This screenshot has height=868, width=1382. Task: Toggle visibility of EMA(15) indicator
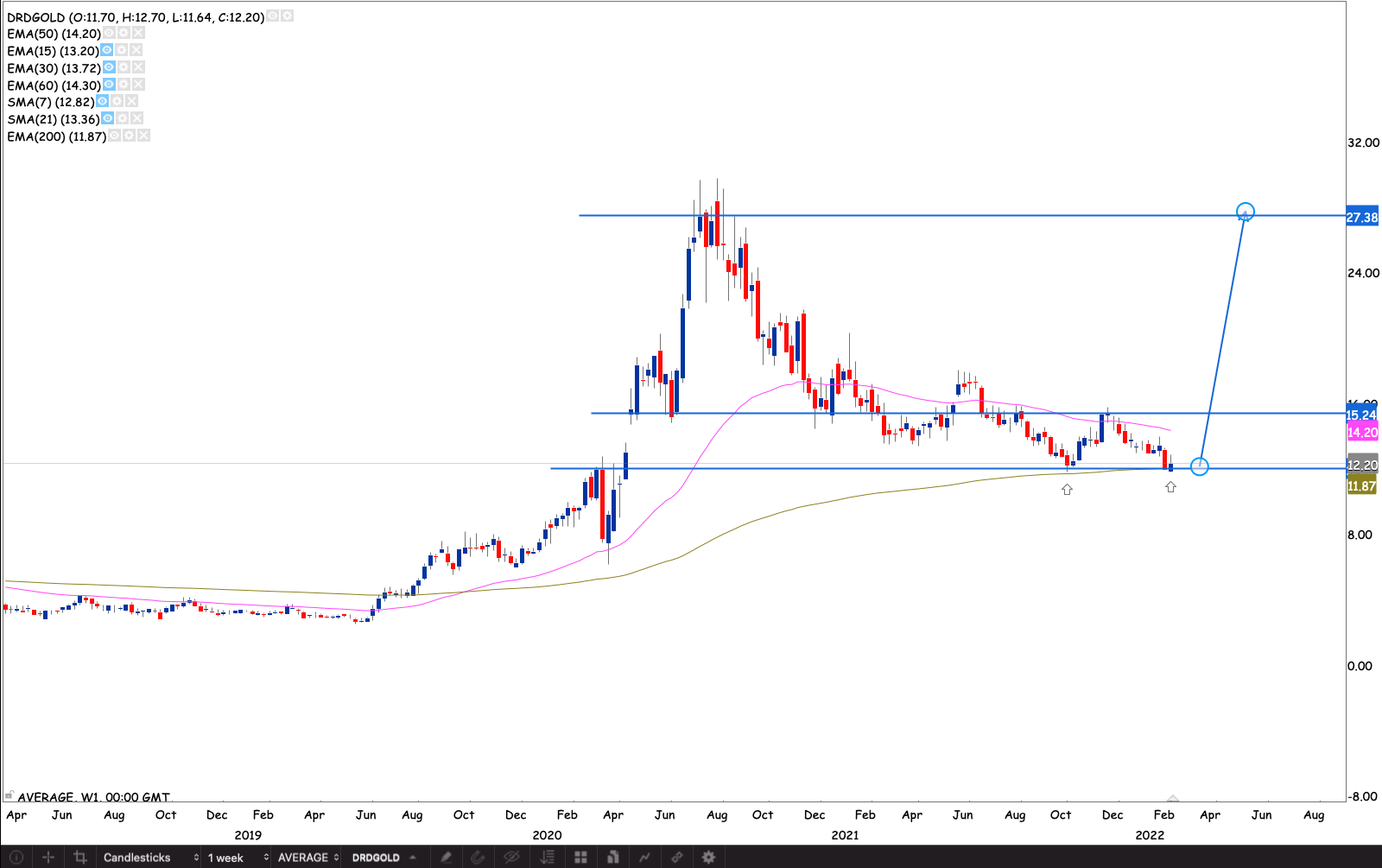107,50
